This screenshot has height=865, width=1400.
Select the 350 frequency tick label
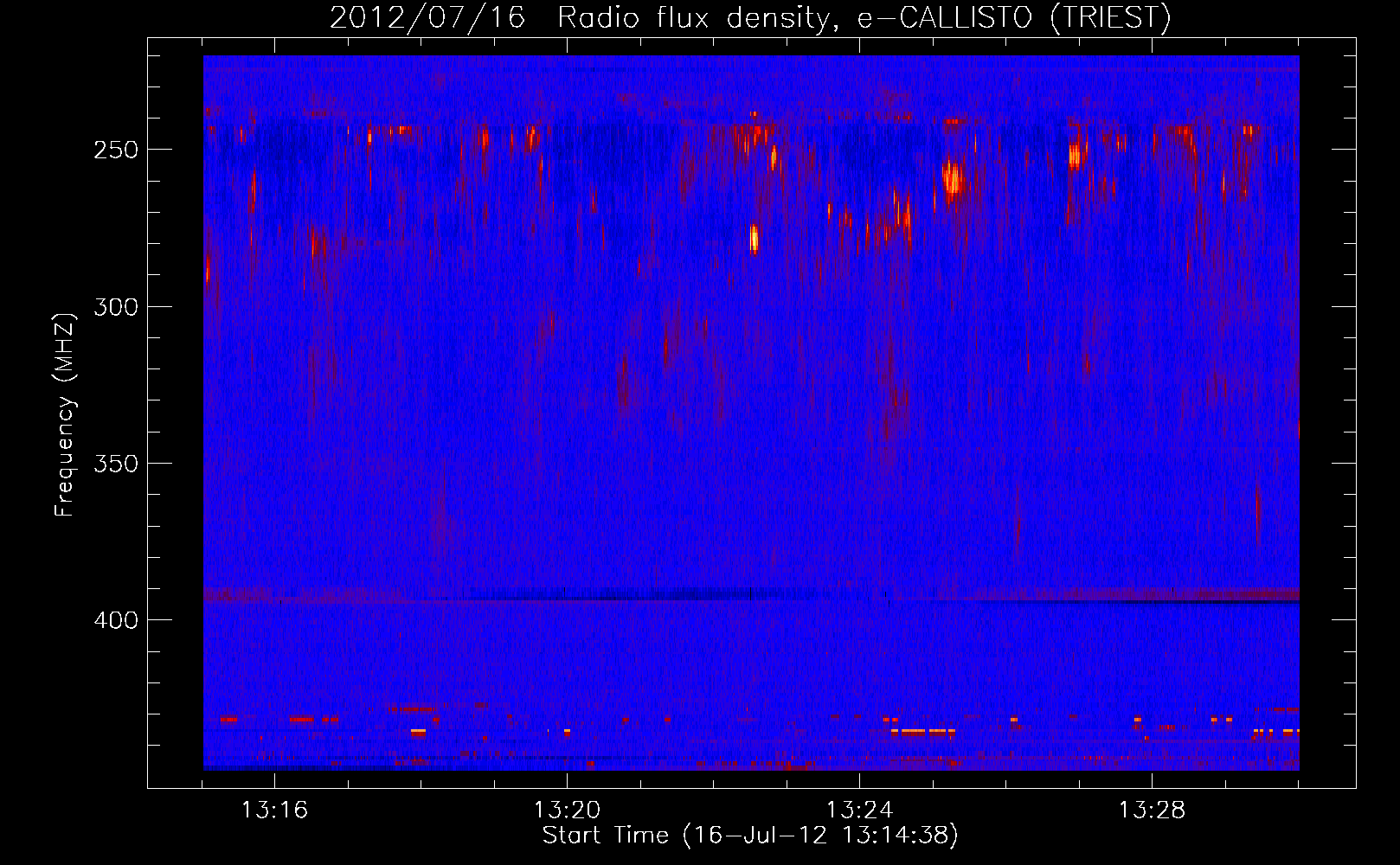[116, 464]
